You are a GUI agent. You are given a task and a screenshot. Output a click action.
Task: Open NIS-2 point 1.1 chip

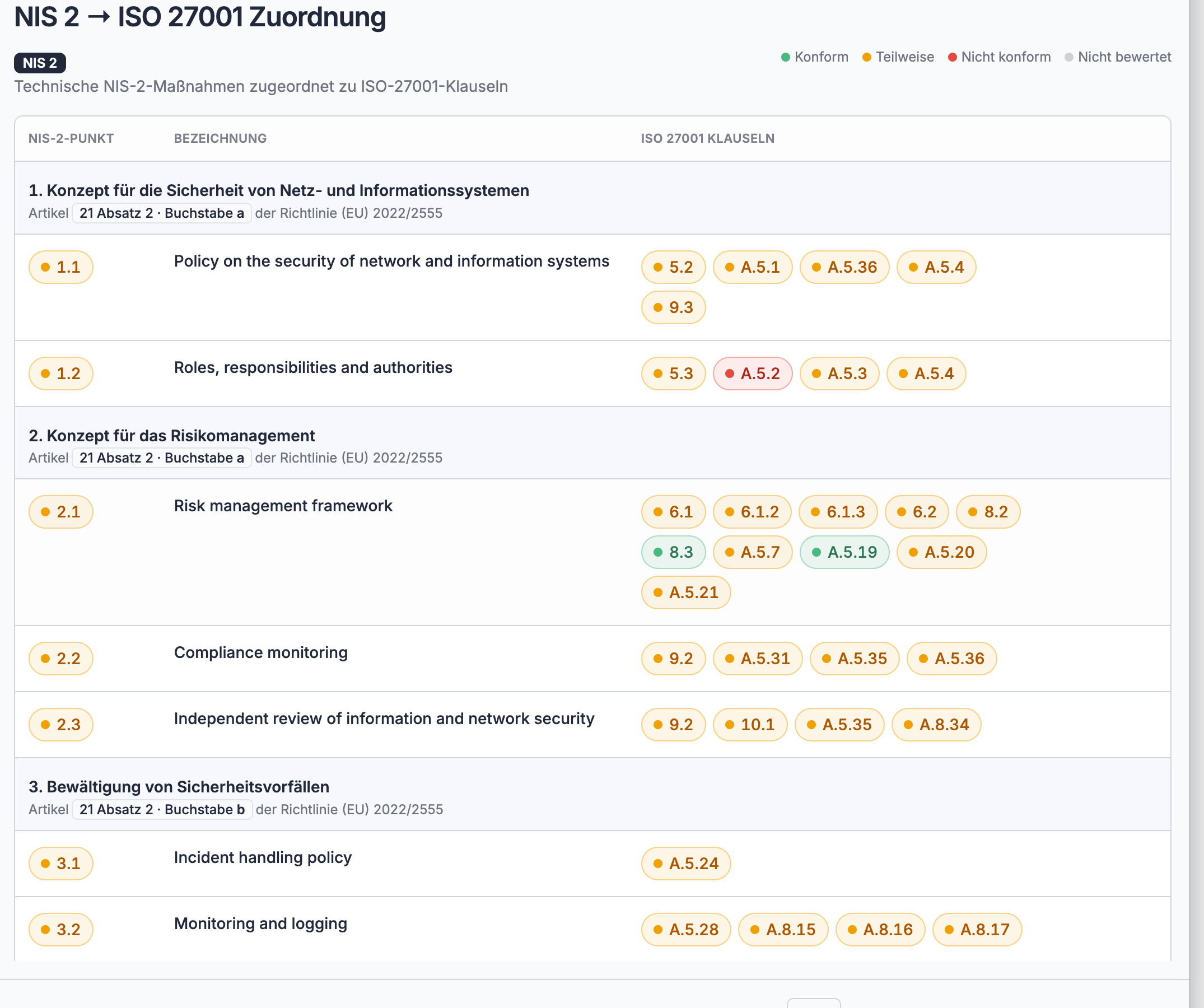click(x=61, y=267)
